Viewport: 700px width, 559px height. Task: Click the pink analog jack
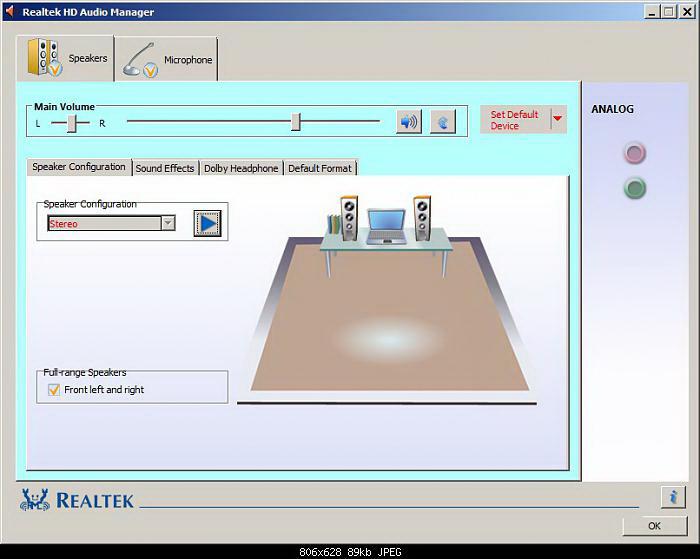point(634,153)
